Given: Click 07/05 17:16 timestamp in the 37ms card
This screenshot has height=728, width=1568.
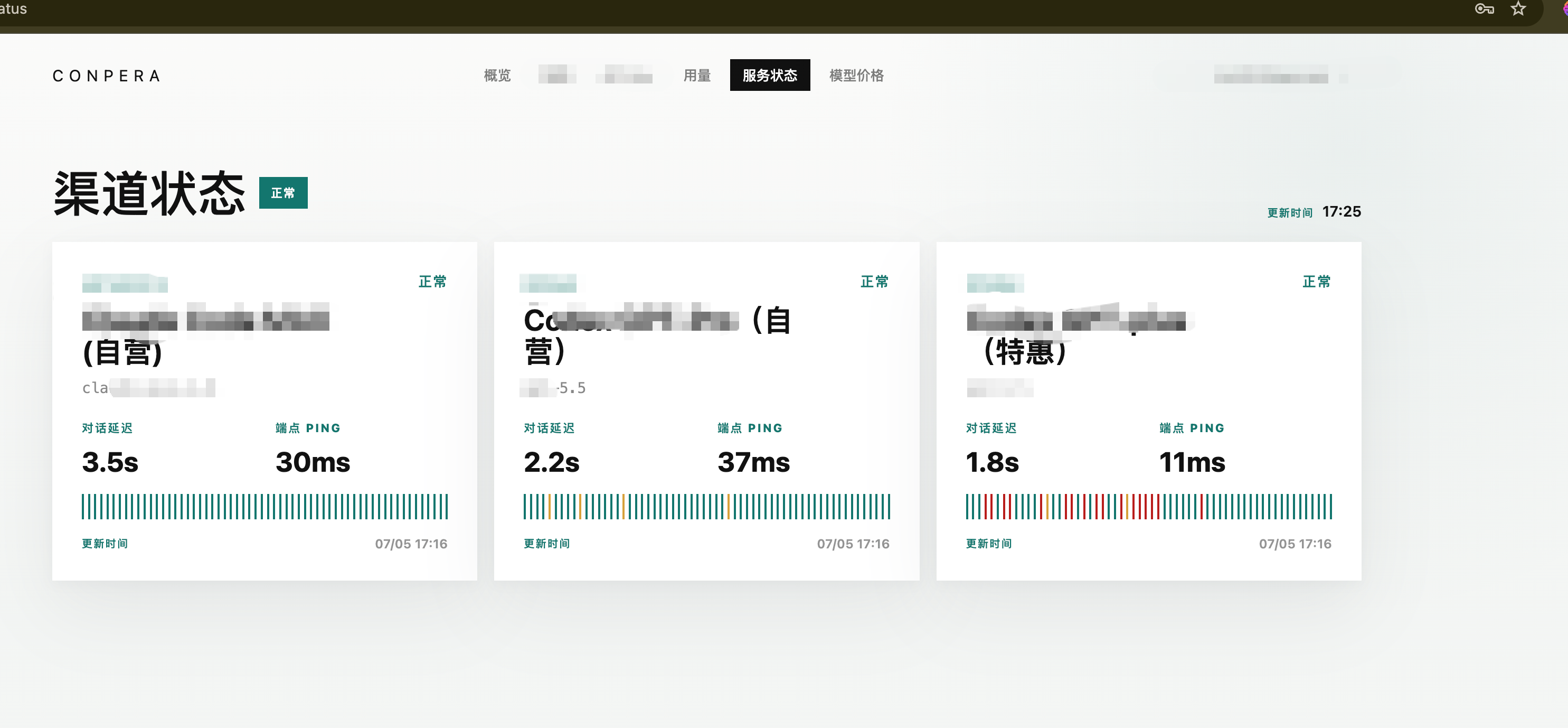Looking at the screenshot, I should [x=853, y=544].
